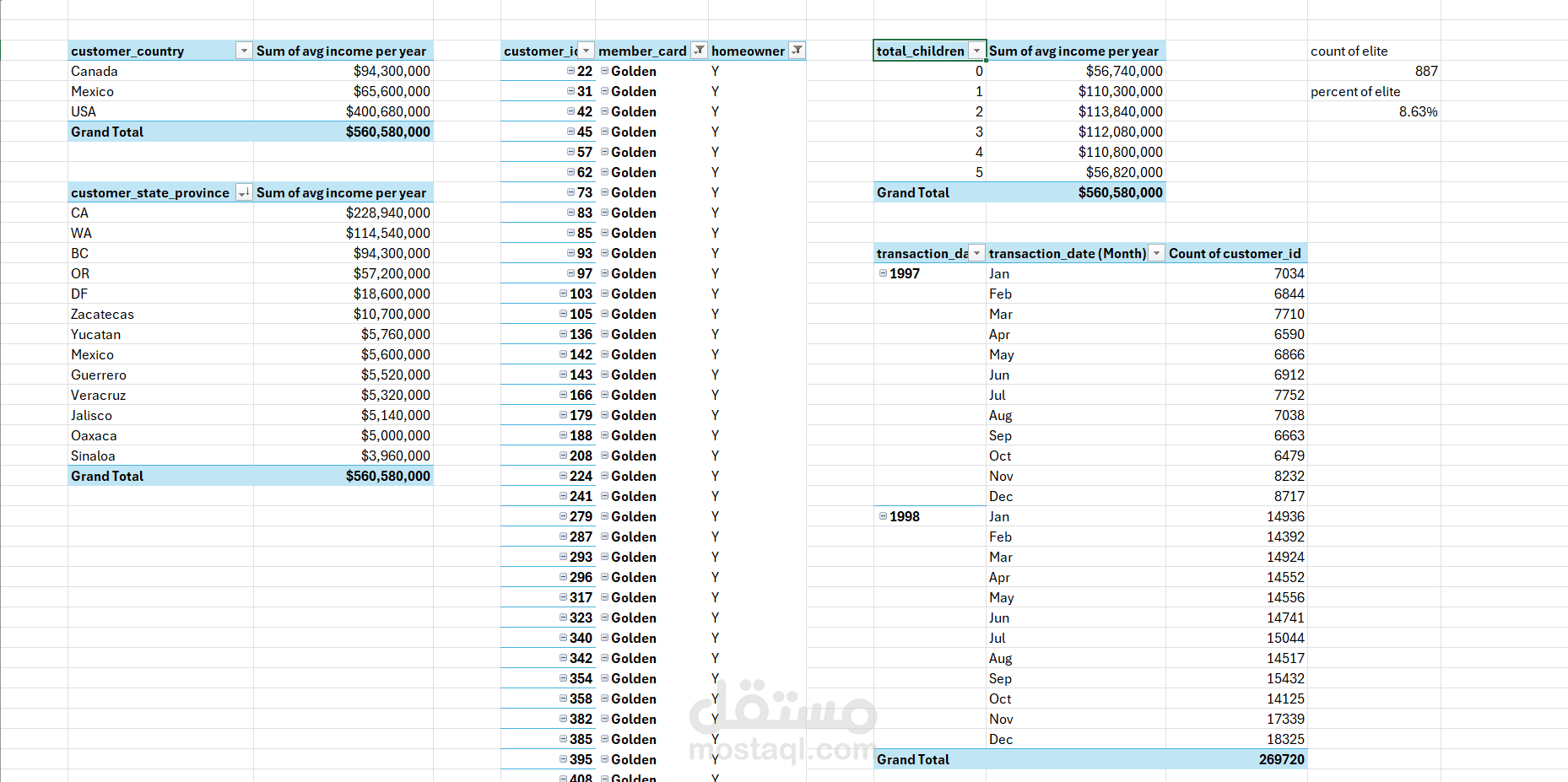Open the customer_country filter dropdown
1568x782 pixels.
coord(244,51)
